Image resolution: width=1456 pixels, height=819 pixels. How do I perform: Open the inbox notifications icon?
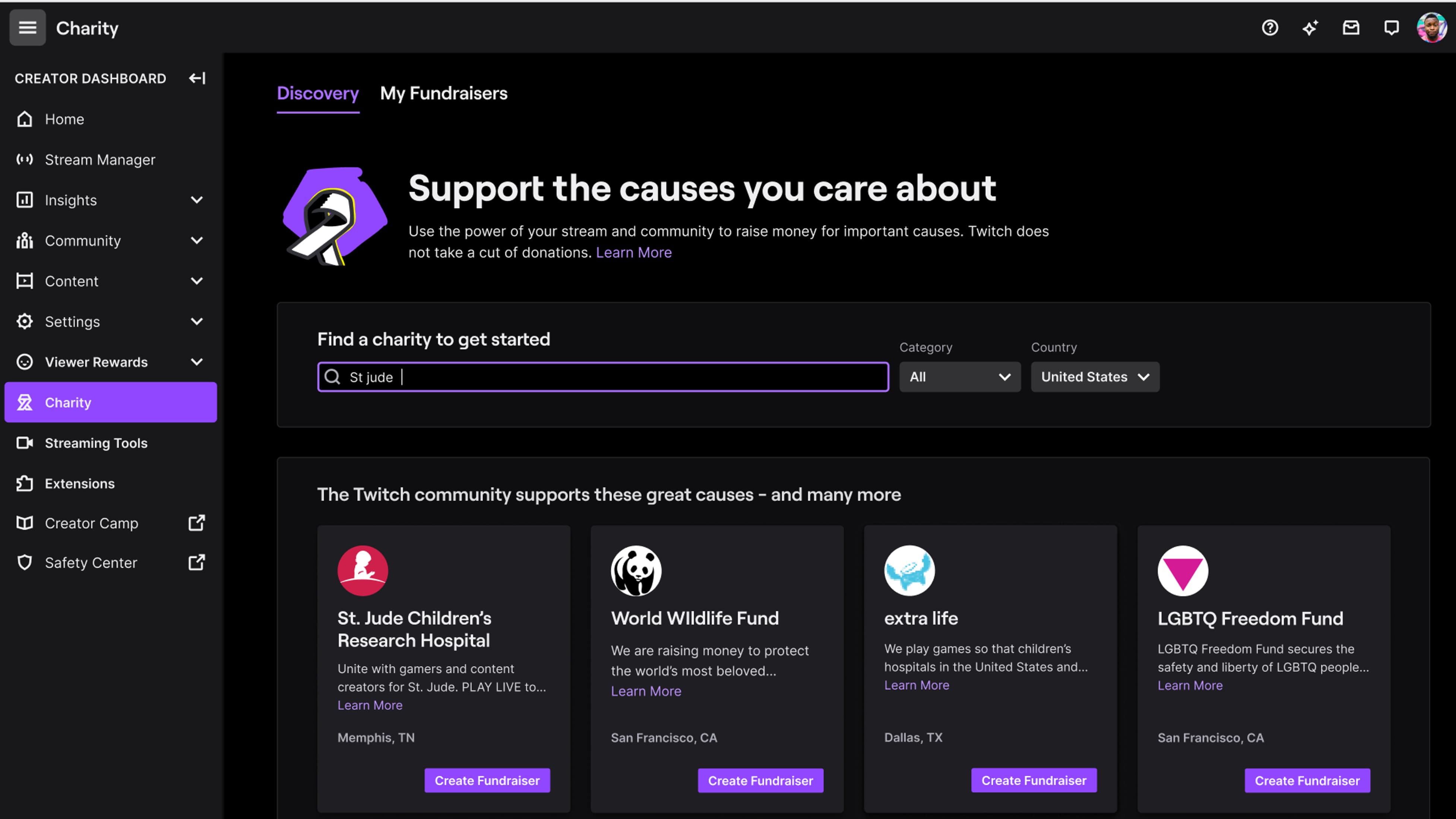point(1351,28)
